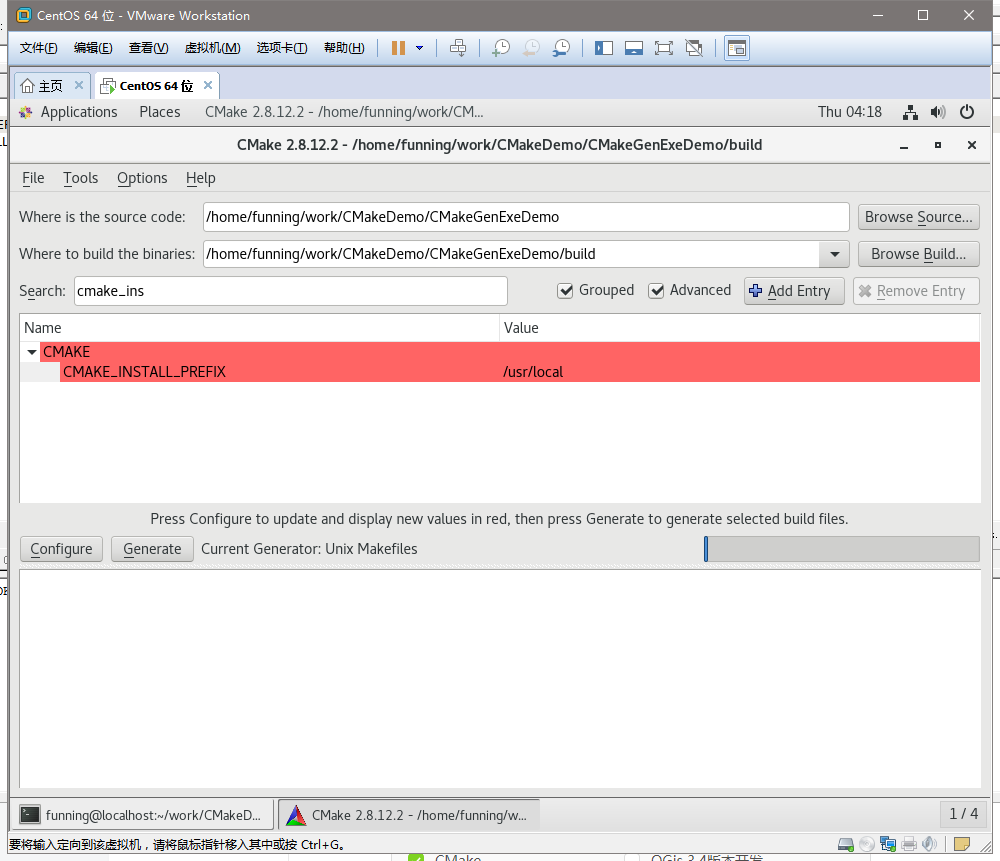The height and width of the screenshot is (861, 1000).
Task: Open the build directory dropdown
Action: point(834,254)
